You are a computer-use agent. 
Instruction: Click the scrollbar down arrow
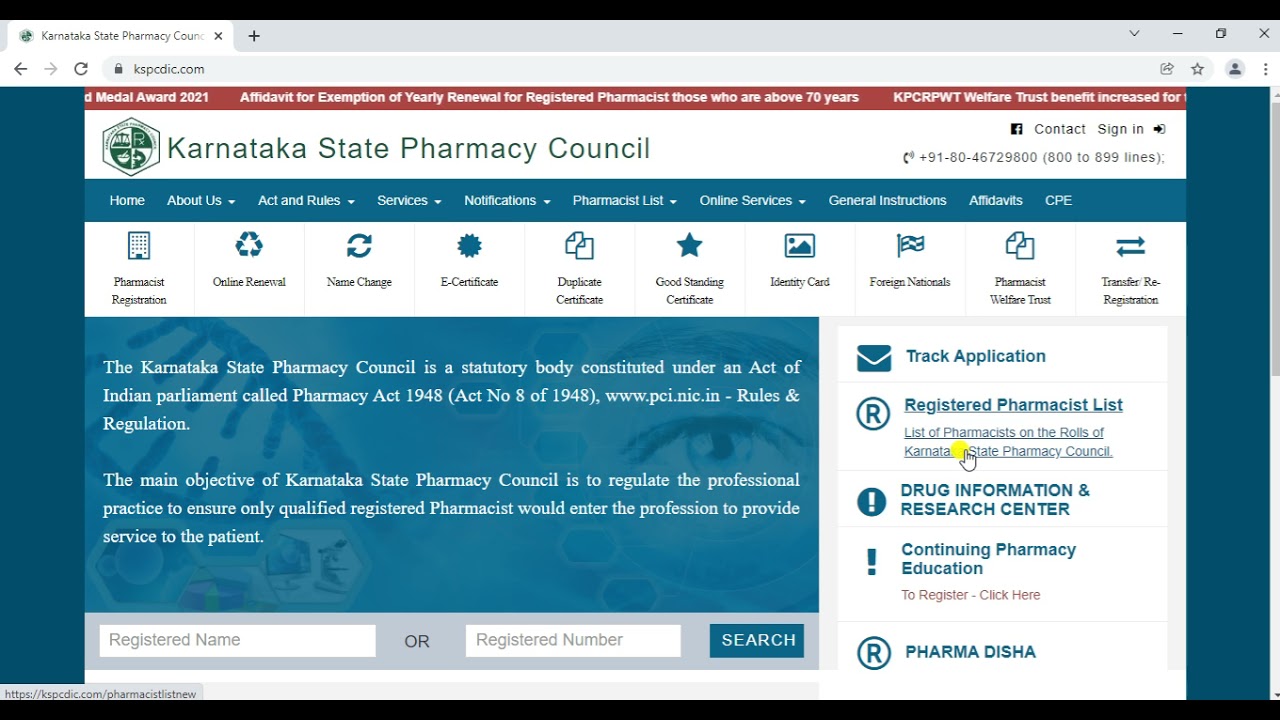[x=1275, y=694]
